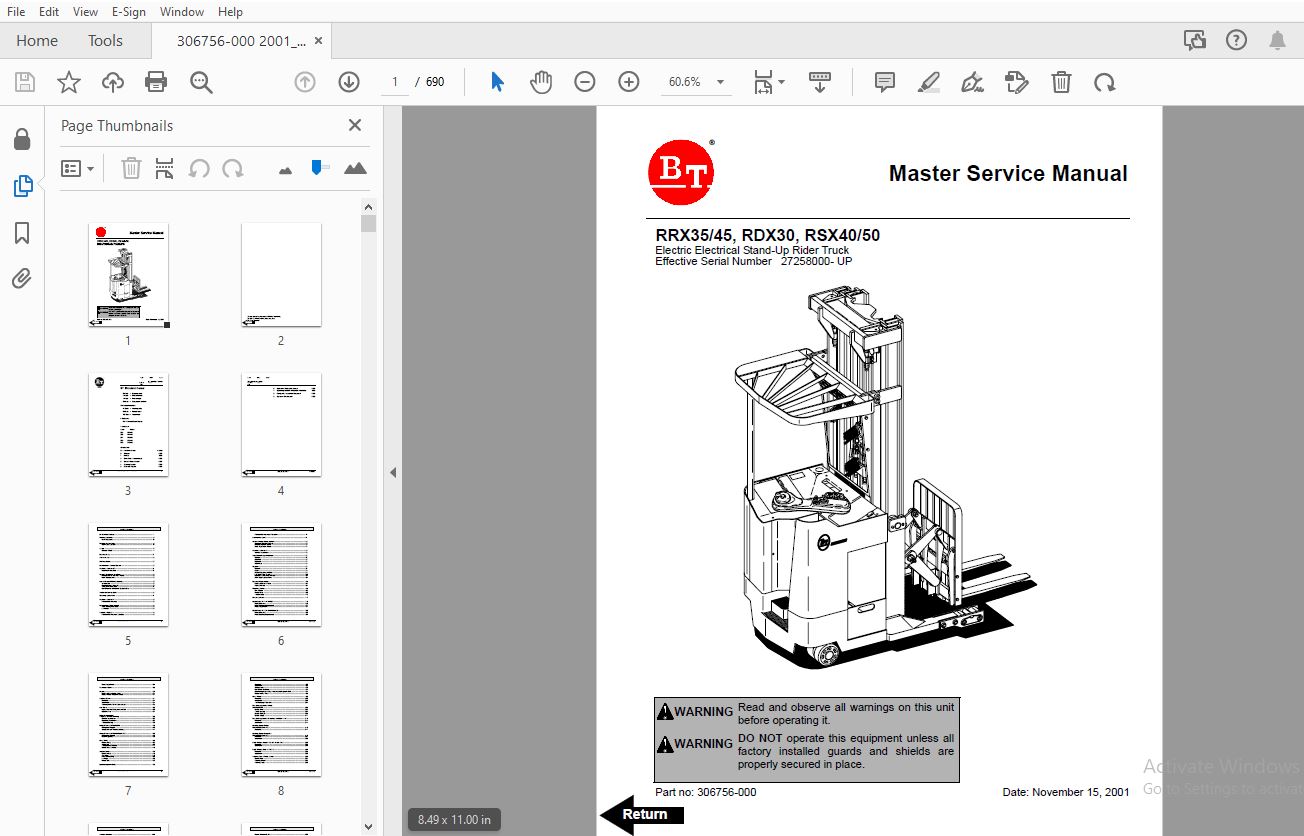Image resolution: width=1304 pixels, height=836 pixels.
Task: Collapse the navigation pane with the left triangle
Action: [x=393, y=472]
